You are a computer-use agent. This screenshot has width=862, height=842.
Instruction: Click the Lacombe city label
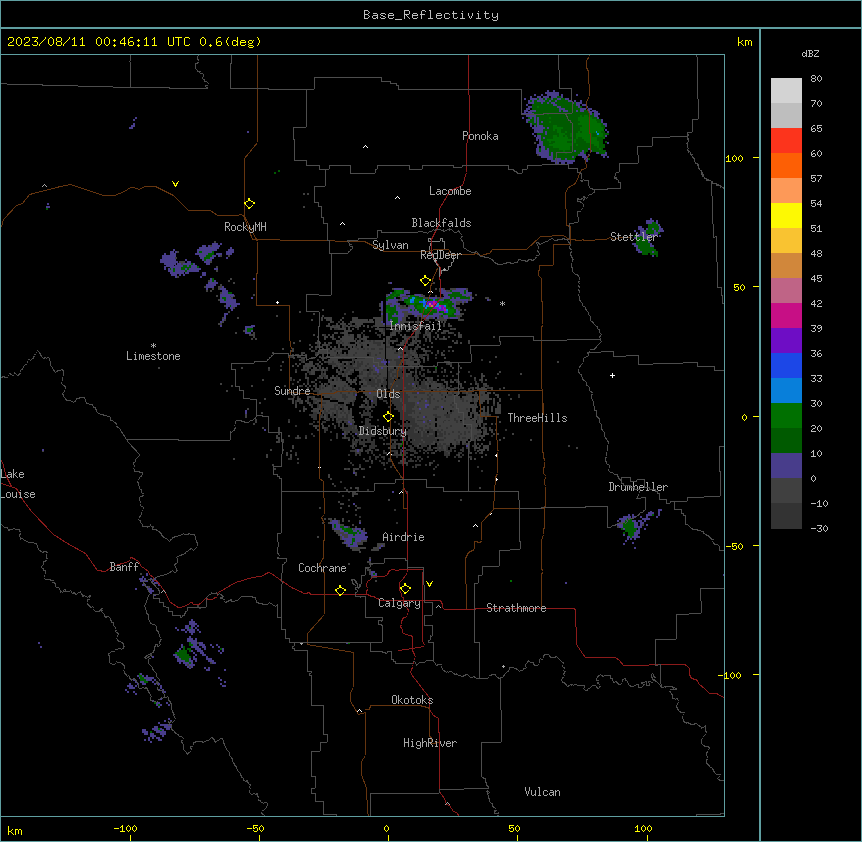450,191
